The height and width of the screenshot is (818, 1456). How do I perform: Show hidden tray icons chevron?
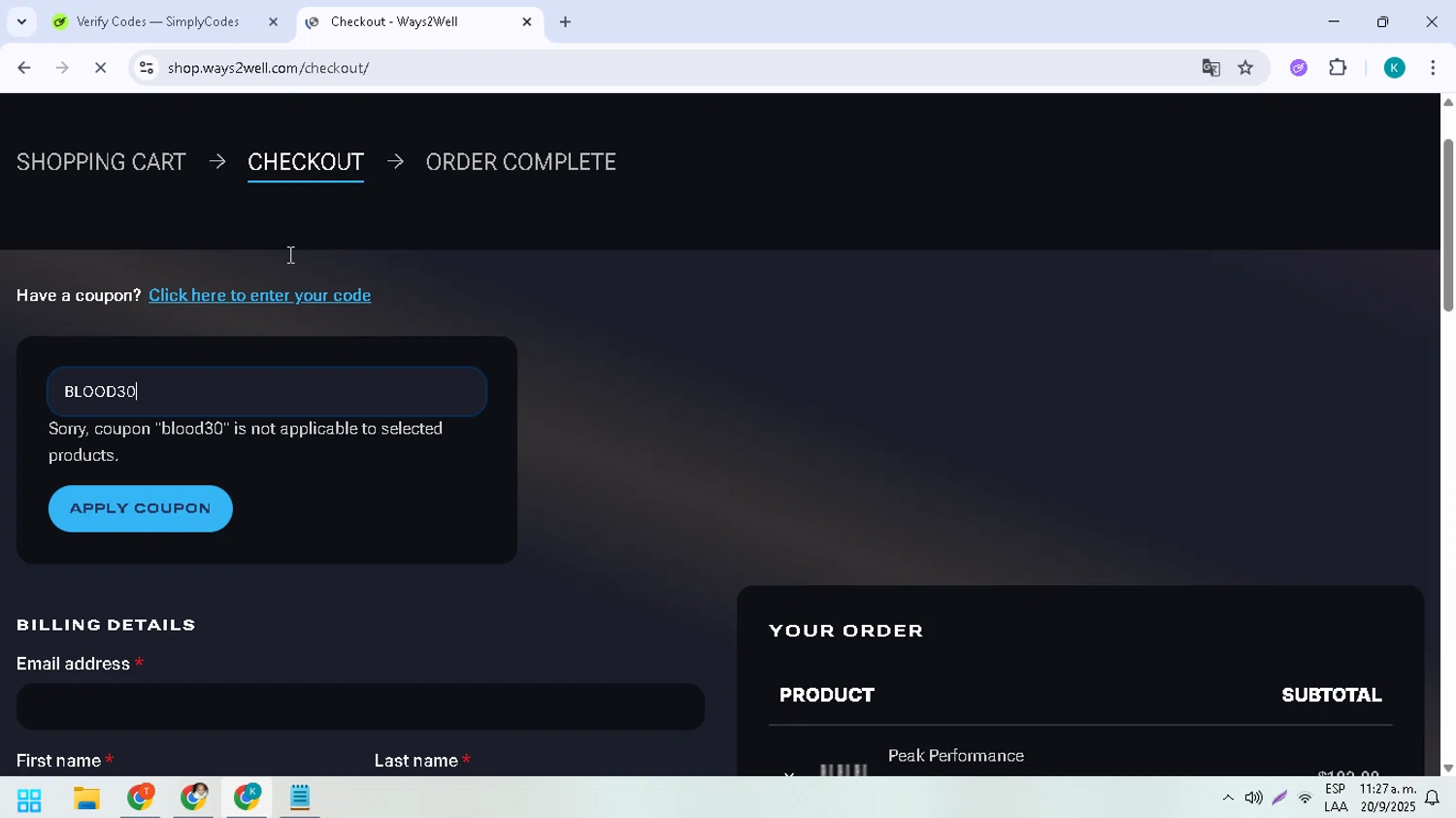(1228, 799)
